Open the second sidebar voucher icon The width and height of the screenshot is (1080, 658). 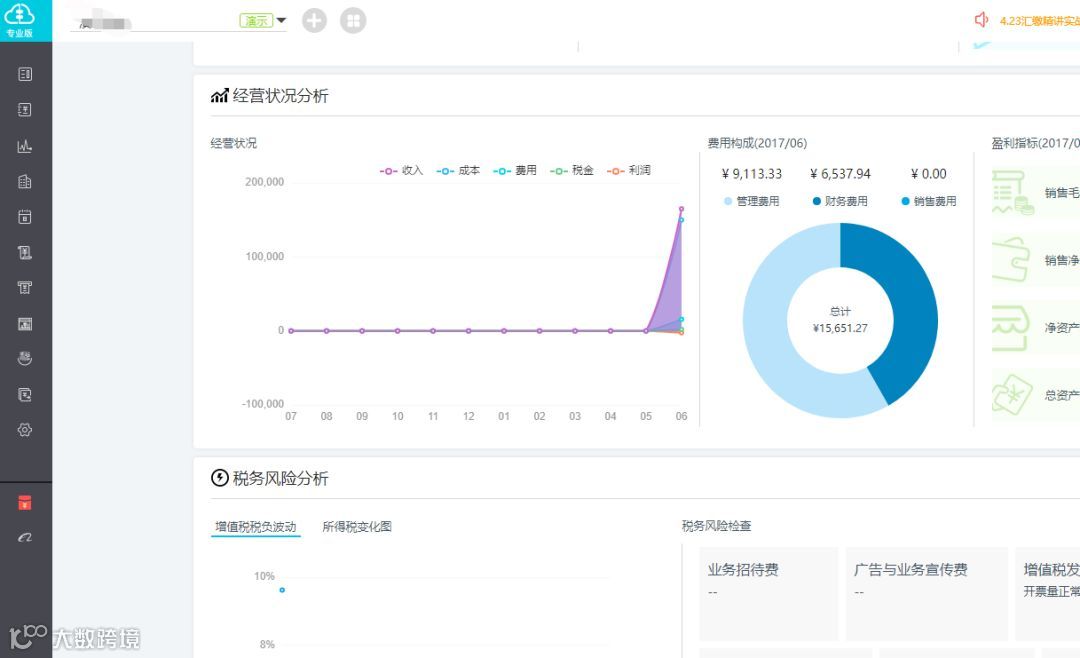(25, 110)
